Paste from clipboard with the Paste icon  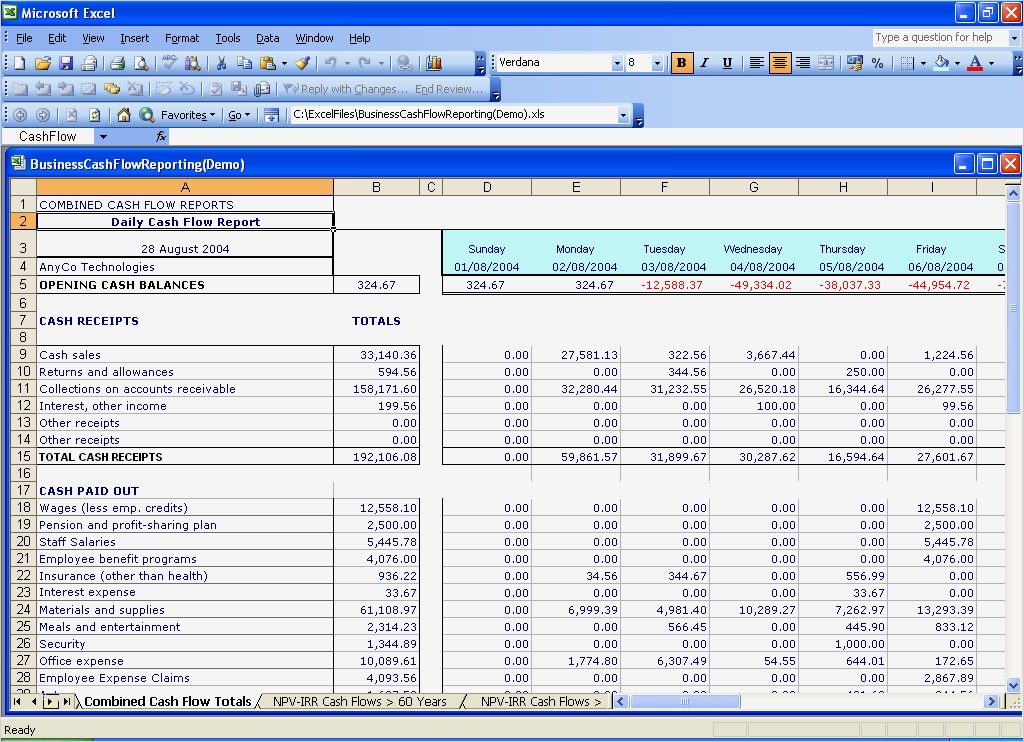coord(268,63)
